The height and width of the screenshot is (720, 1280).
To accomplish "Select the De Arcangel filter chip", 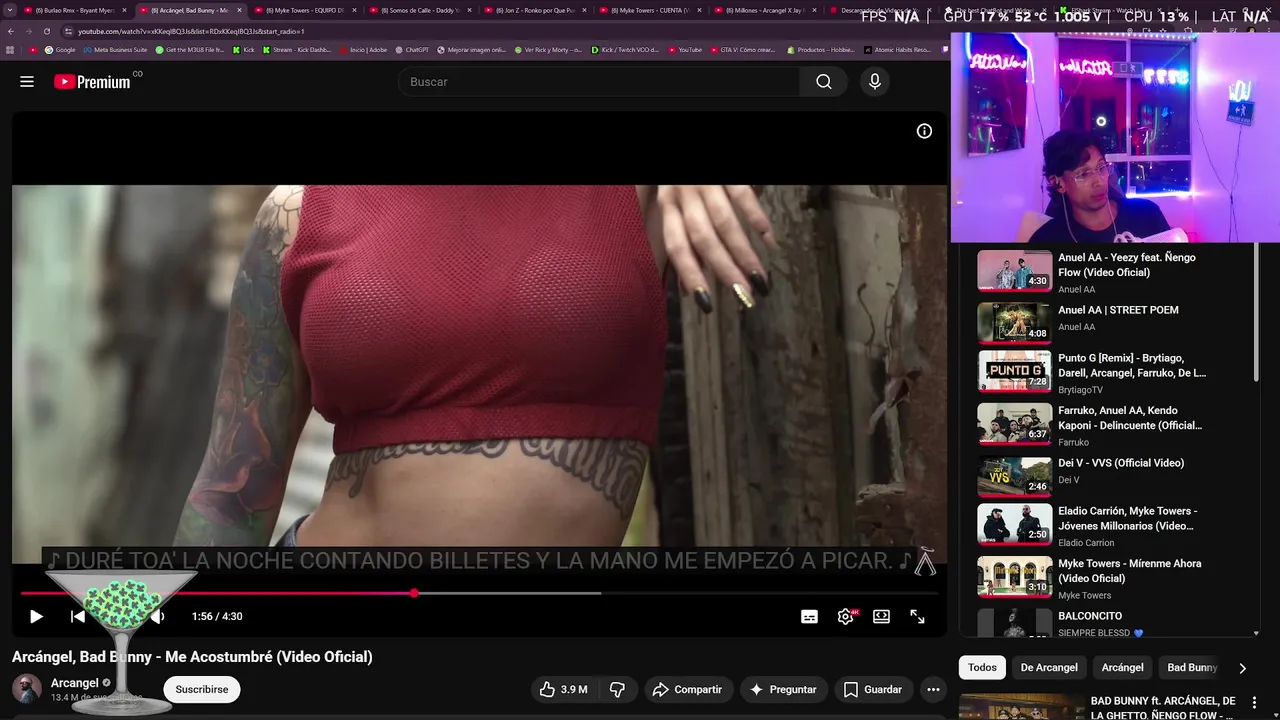I will point(1049,668).
